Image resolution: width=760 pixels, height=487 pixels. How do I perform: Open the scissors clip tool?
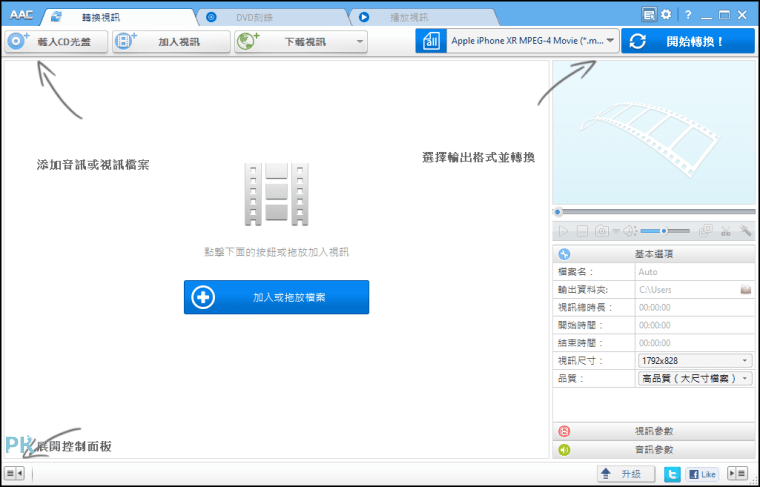726,231
